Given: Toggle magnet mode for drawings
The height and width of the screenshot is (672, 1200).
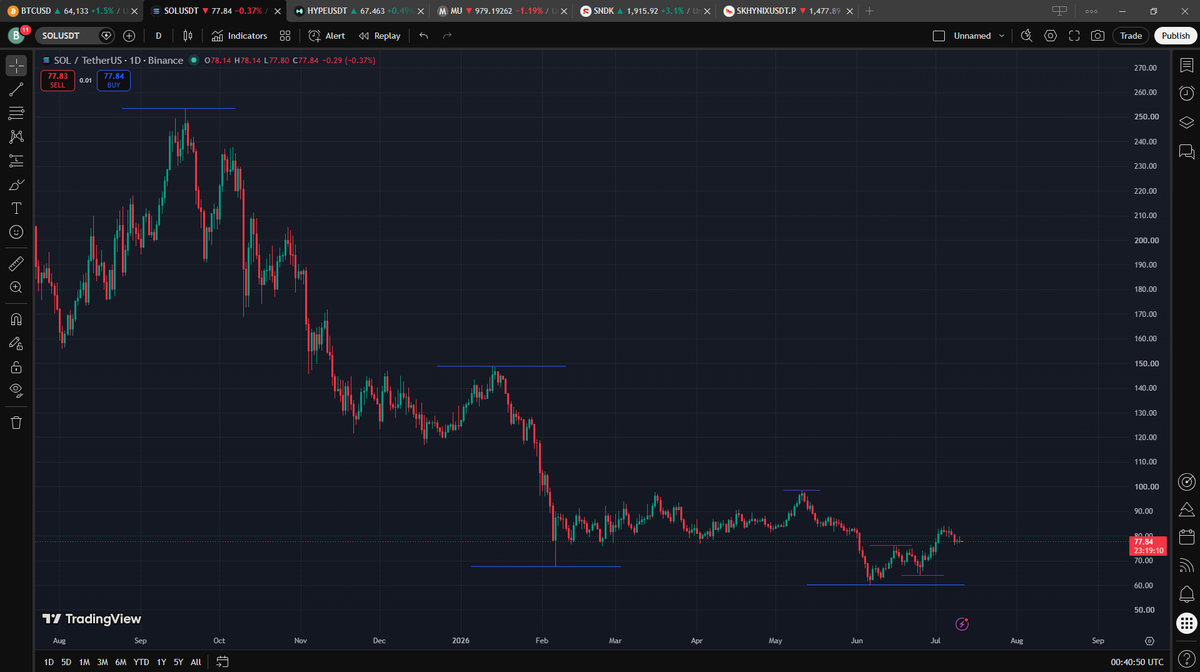Looking at the screenshot, I should coord(16,320).
